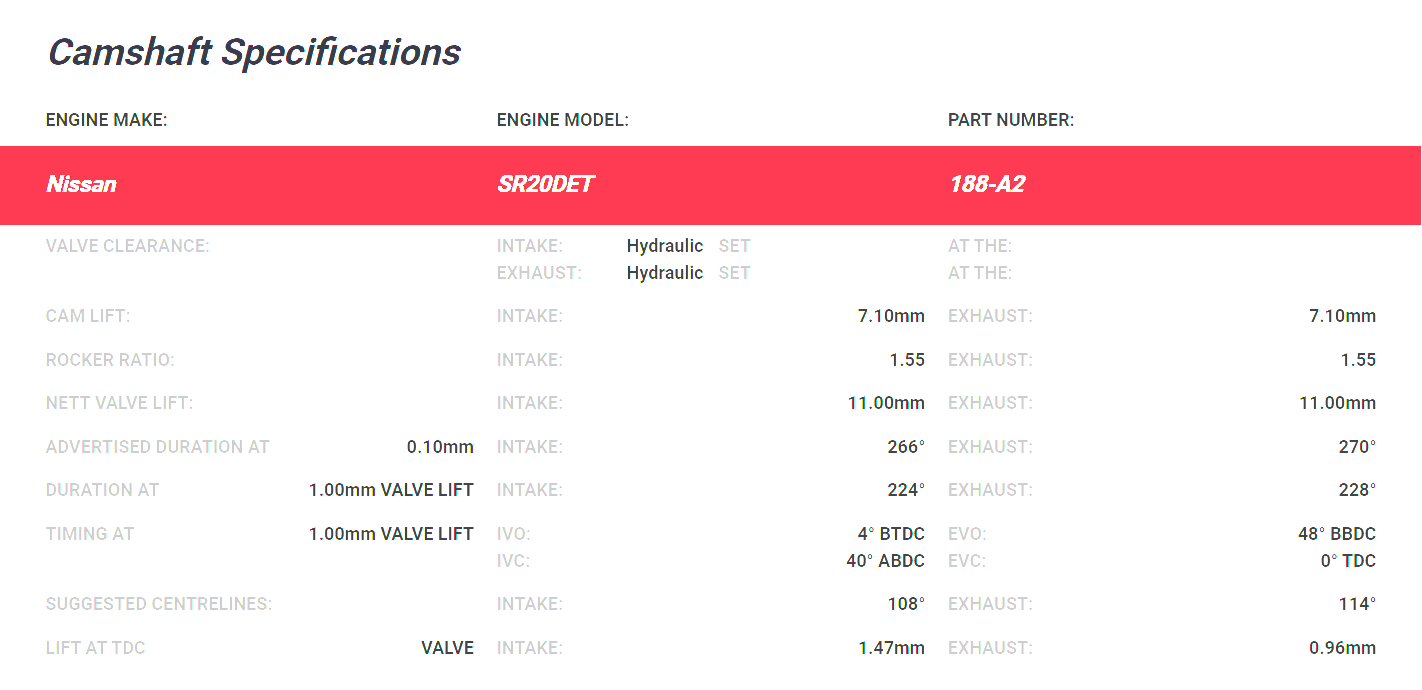Viewport: 1422px width, 690px height.
Task: Click the exhaust suggested centreline 114°
Action: click(1357, 604)
